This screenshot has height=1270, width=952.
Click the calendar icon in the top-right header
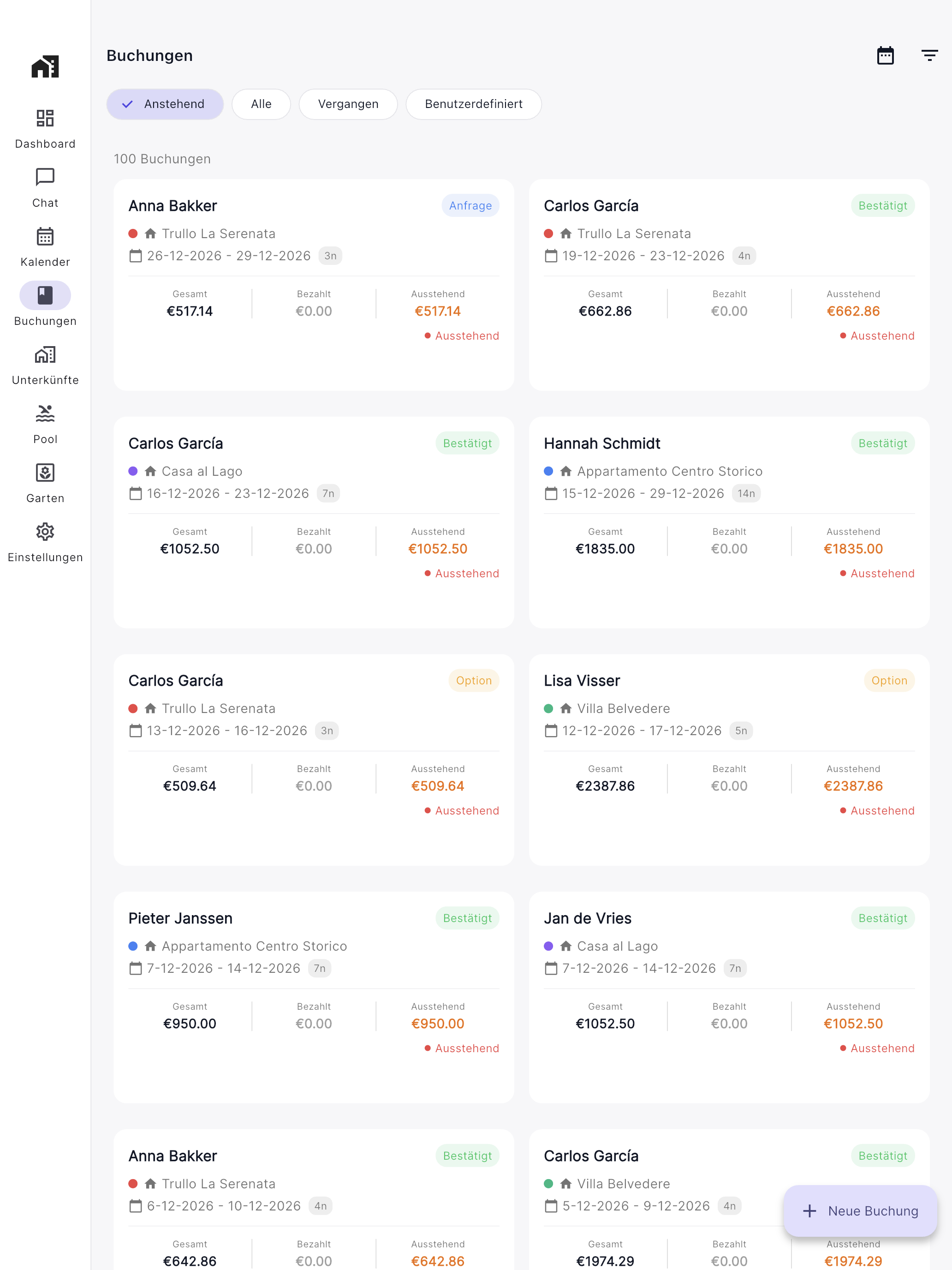(x=886, y=56)
